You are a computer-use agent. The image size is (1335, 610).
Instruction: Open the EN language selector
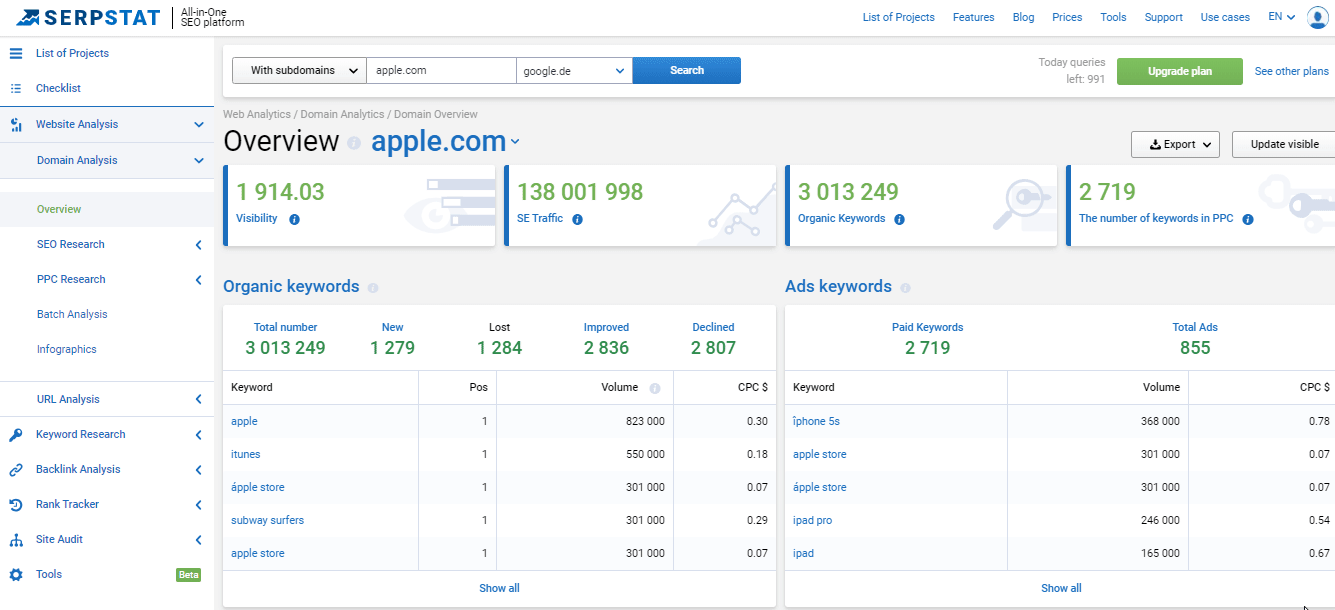pos(1281,17)
